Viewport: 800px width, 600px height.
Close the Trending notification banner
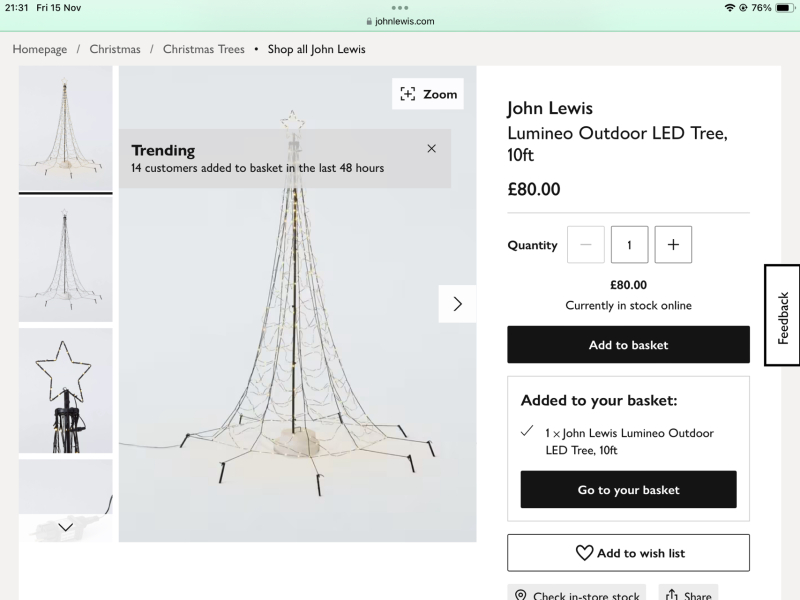(x=431, y=149)
